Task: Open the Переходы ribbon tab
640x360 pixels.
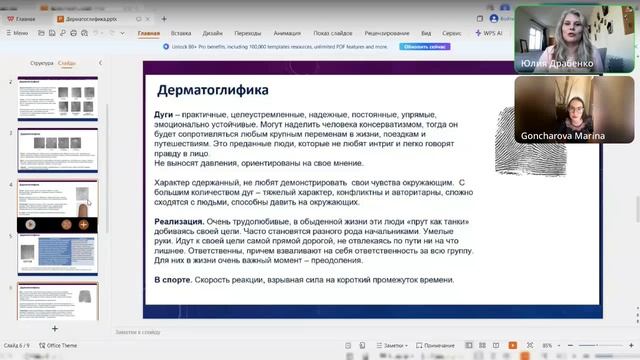Action: click(248, 33)
